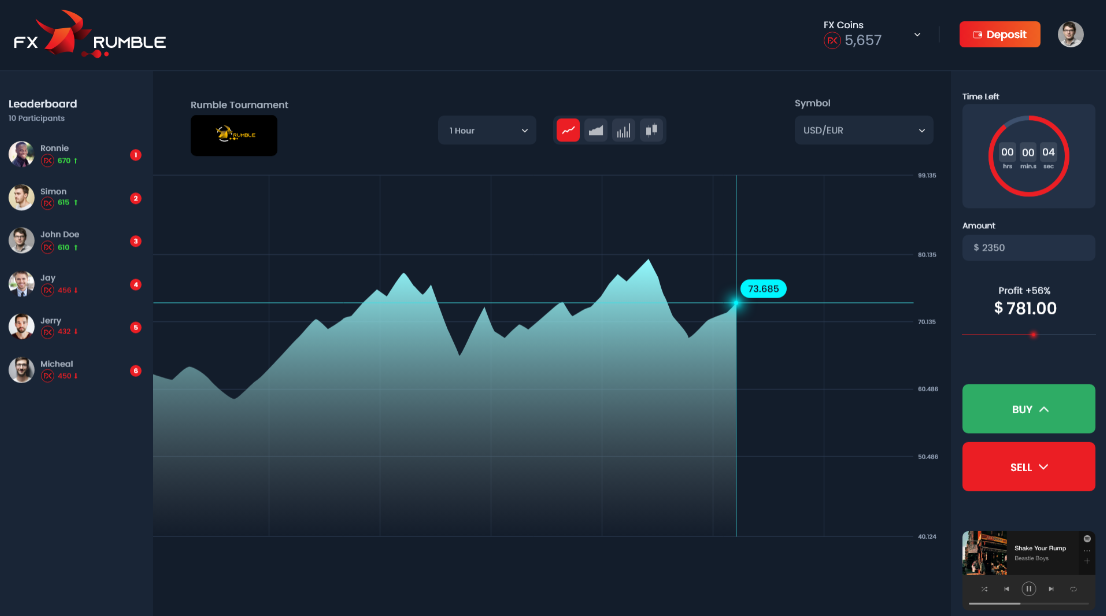1106x616 pixels.
Task: Add song with the plus icon
Action: coord(1087,561)
